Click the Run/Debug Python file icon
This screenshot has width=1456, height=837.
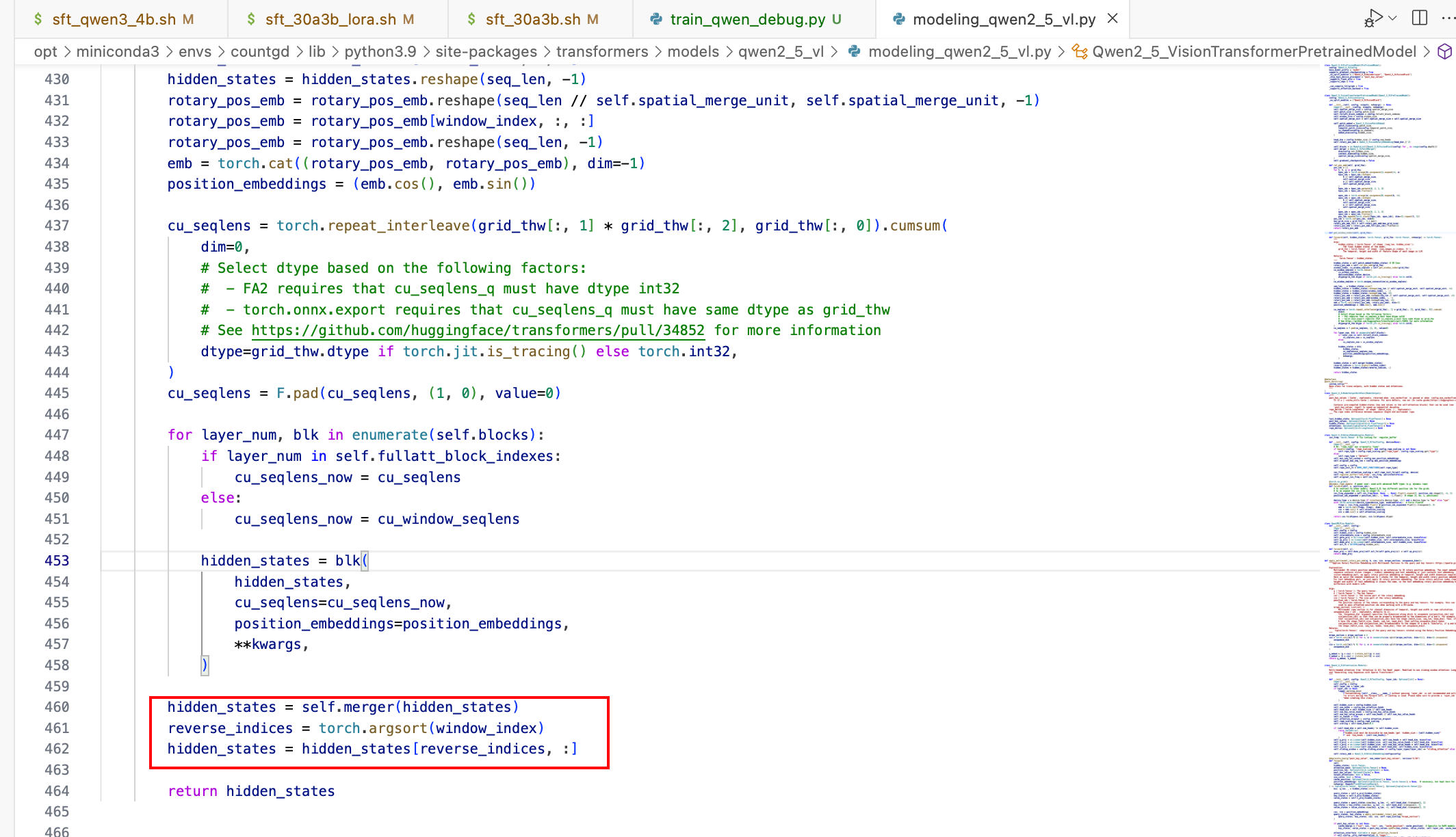[x=1373, y=18]
